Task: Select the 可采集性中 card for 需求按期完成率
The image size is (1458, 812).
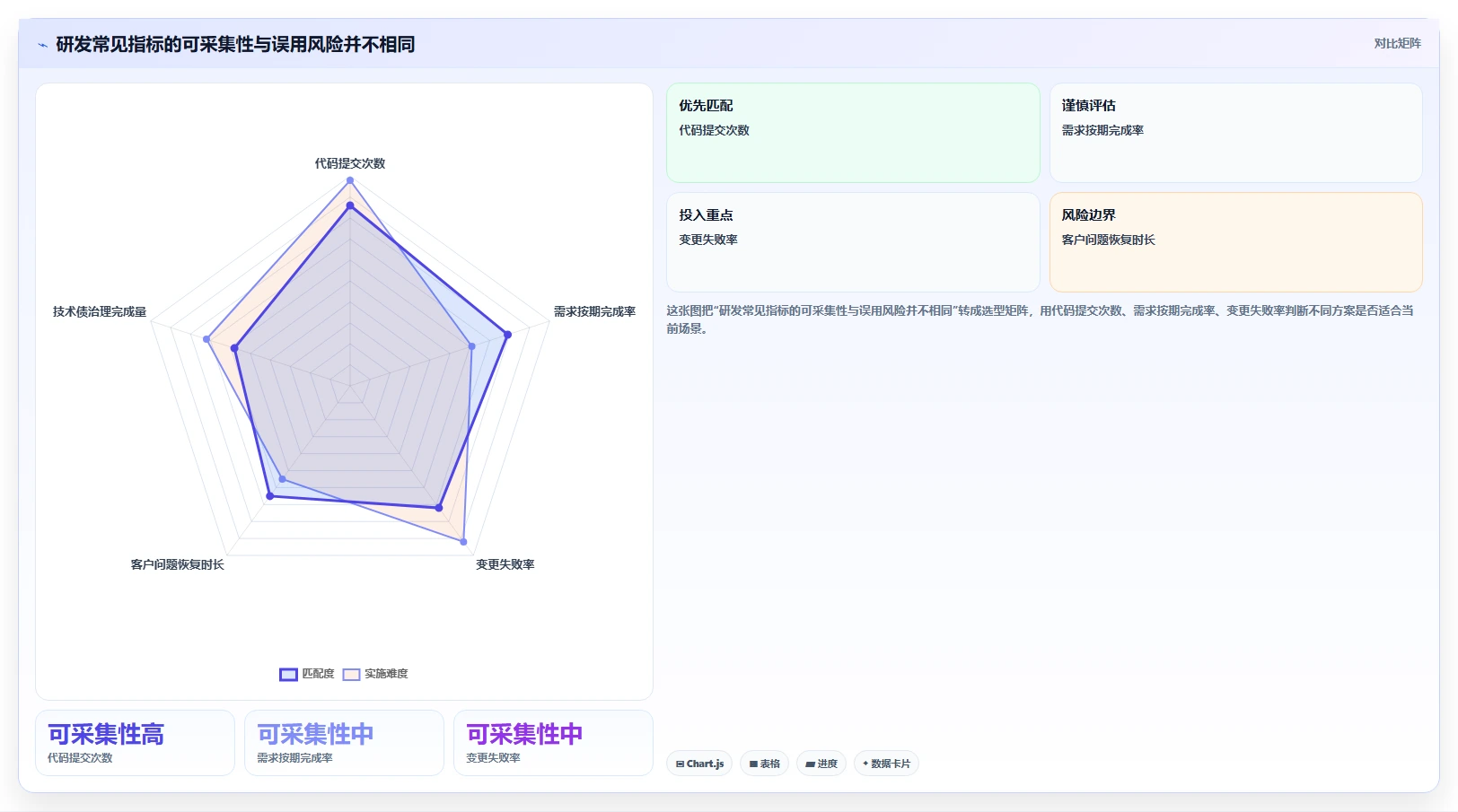Action: pos(344,743)
